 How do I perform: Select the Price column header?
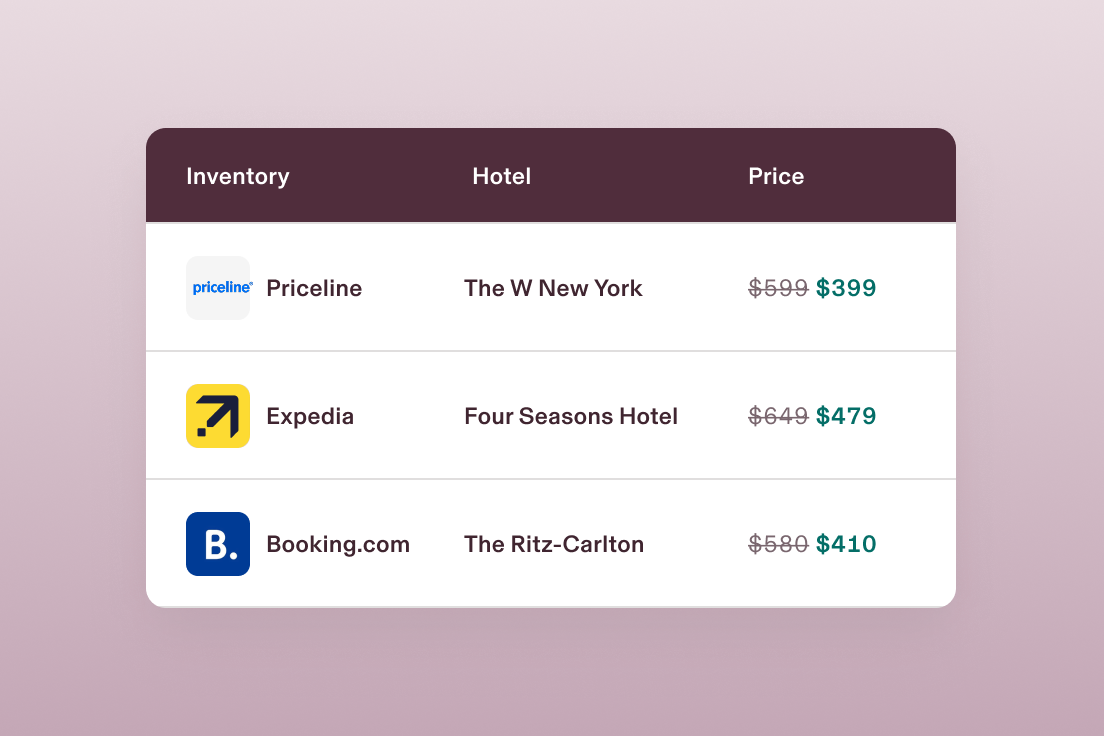tap(776, 176)
